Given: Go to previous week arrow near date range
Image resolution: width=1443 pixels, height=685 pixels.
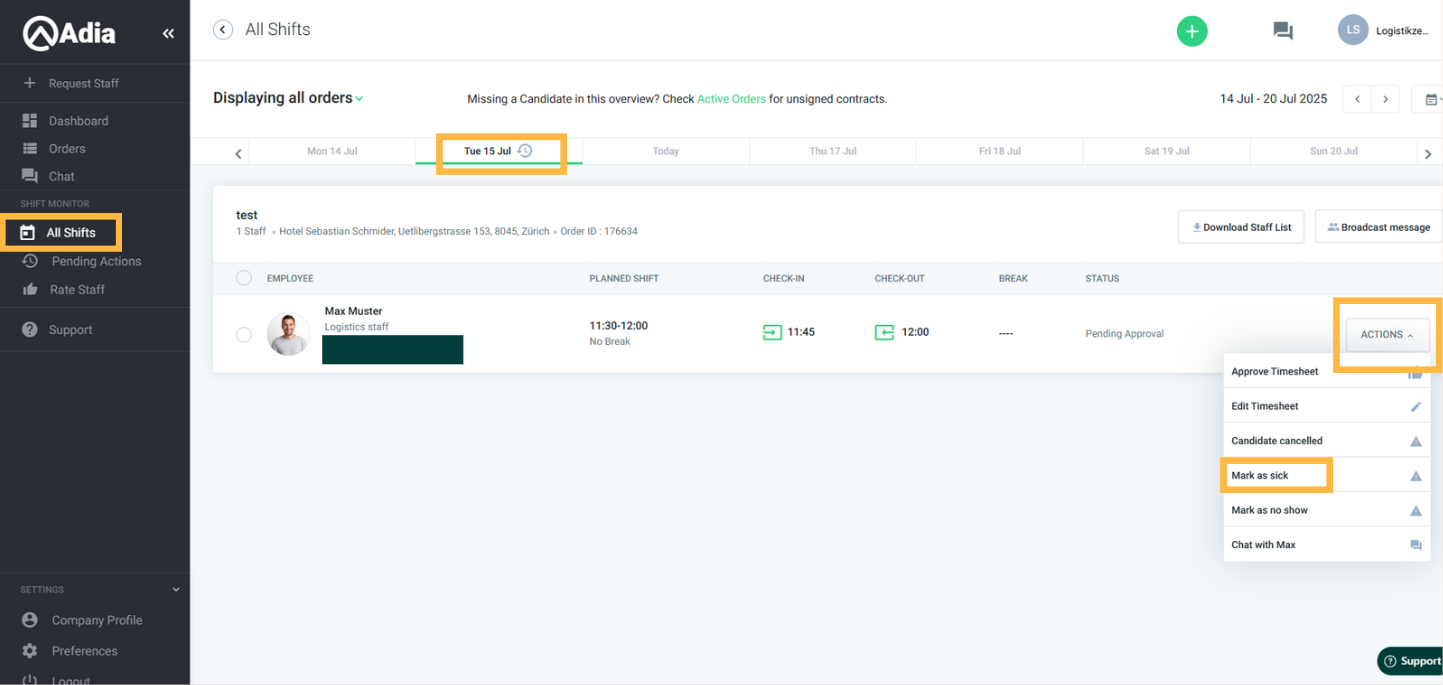Looking at the screenshot, I should pyautogui.click(x=1357, y=99).
